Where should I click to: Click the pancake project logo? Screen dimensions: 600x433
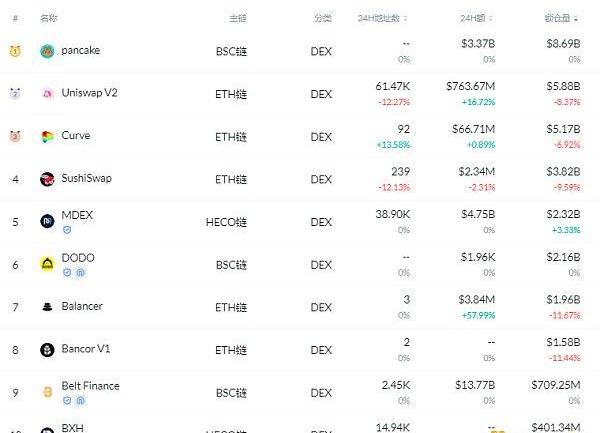click(x=47, y=51)
